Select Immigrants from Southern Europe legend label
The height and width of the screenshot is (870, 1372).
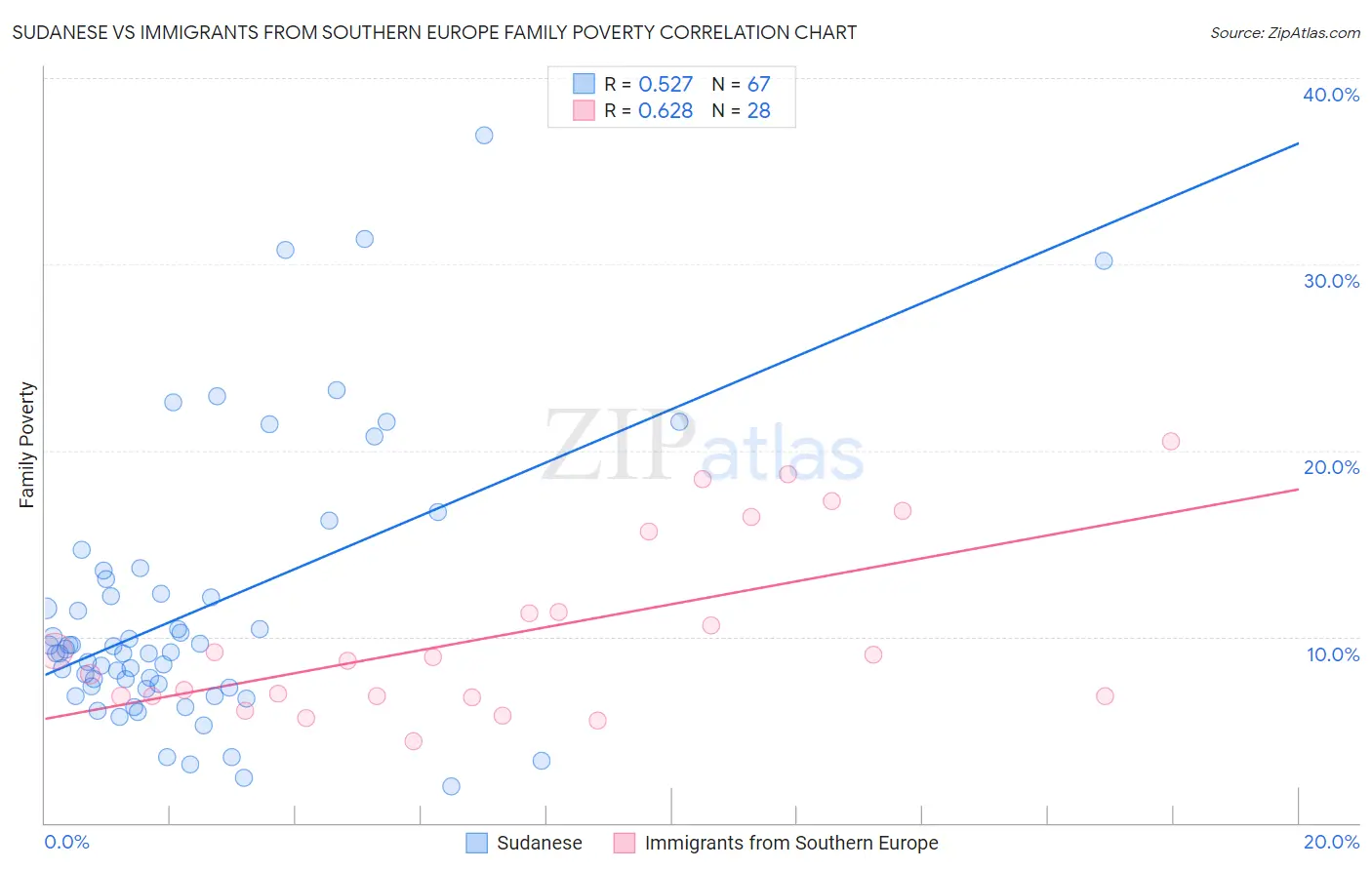pyautogui.click(x=791, y=843)
